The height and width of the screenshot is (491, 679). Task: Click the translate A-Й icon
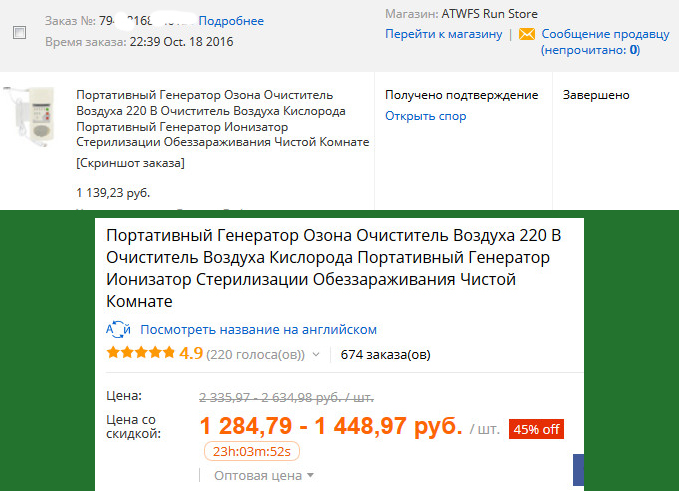click(x=118, y=329)
